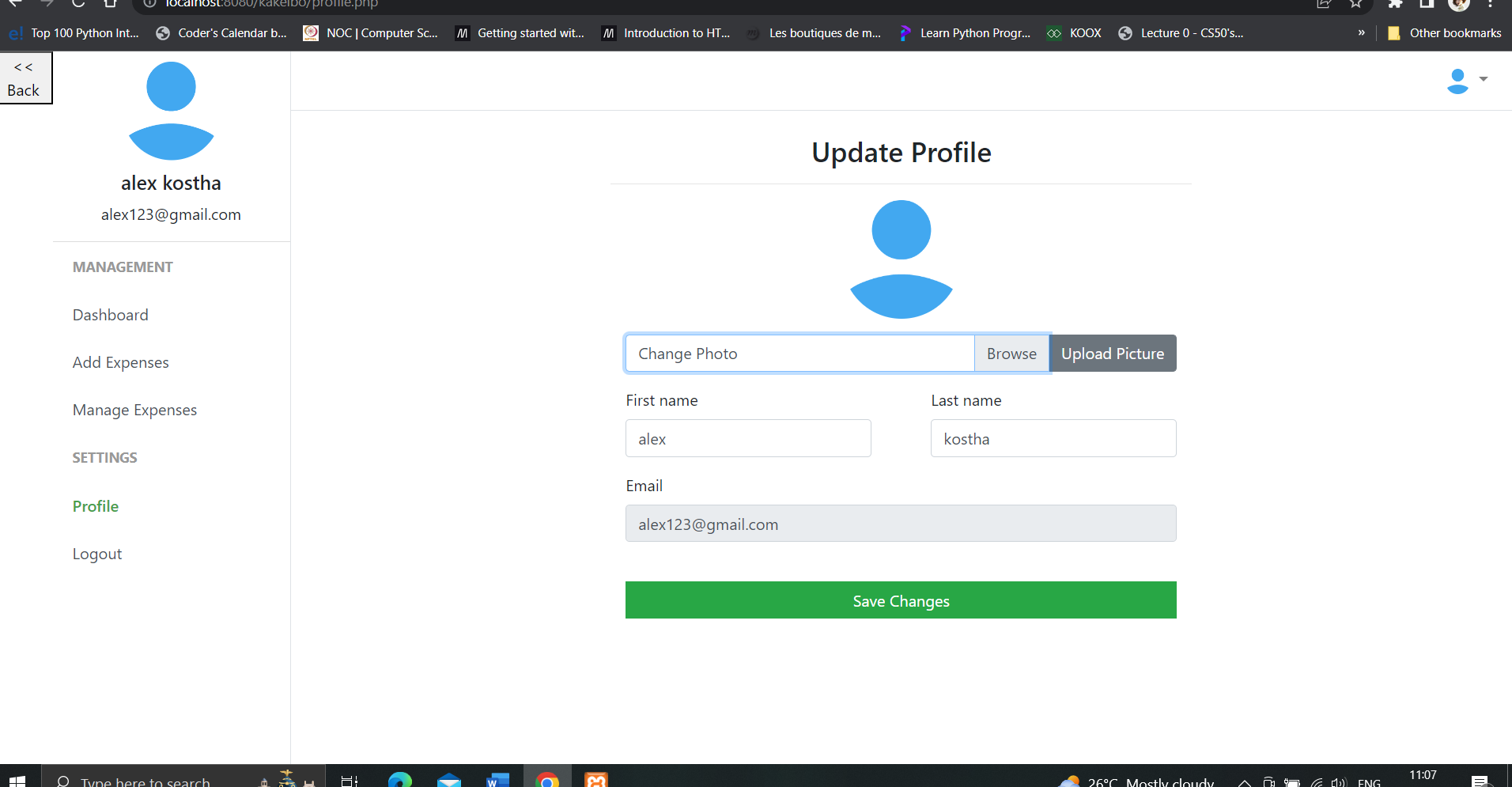Open the KOOX bookmark icon
This screenshot has height=787, width=1512.
1054,32
